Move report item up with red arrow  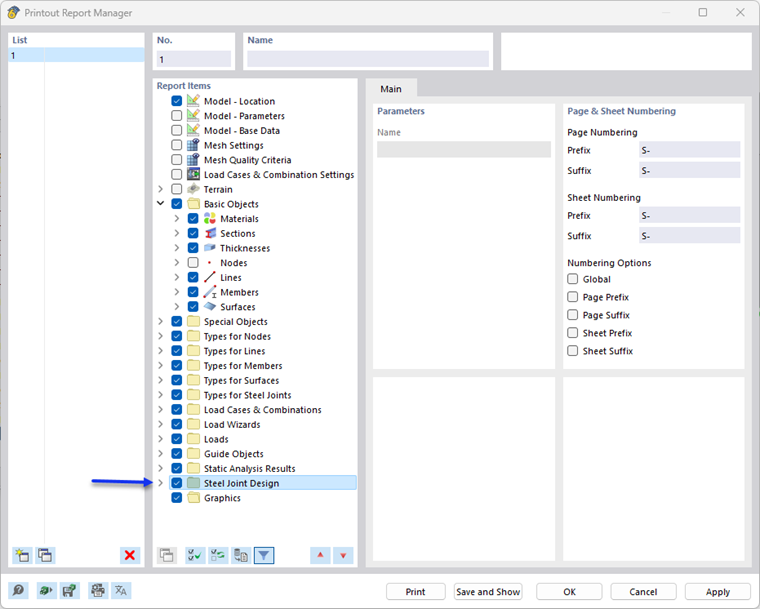(x=320, y=555)
